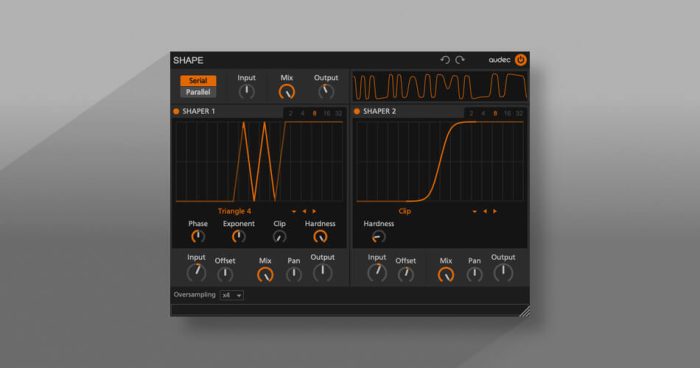The width and height of the screenshot is (700, 368).
Task: Open the Oversampling x4 dropdown
Action: (x=232, y=295)
